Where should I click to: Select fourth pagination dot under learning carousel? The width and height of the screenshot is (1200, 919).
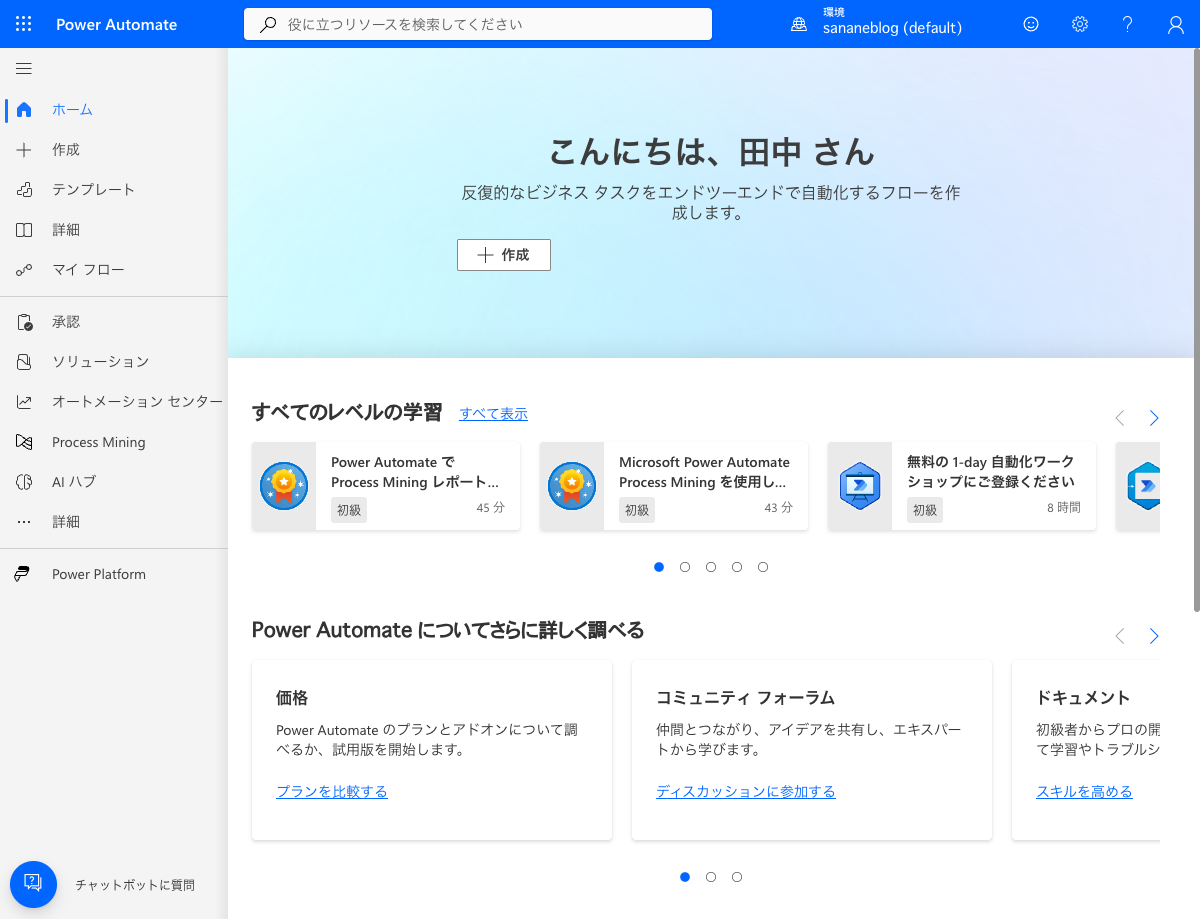(x=737, y=567)
